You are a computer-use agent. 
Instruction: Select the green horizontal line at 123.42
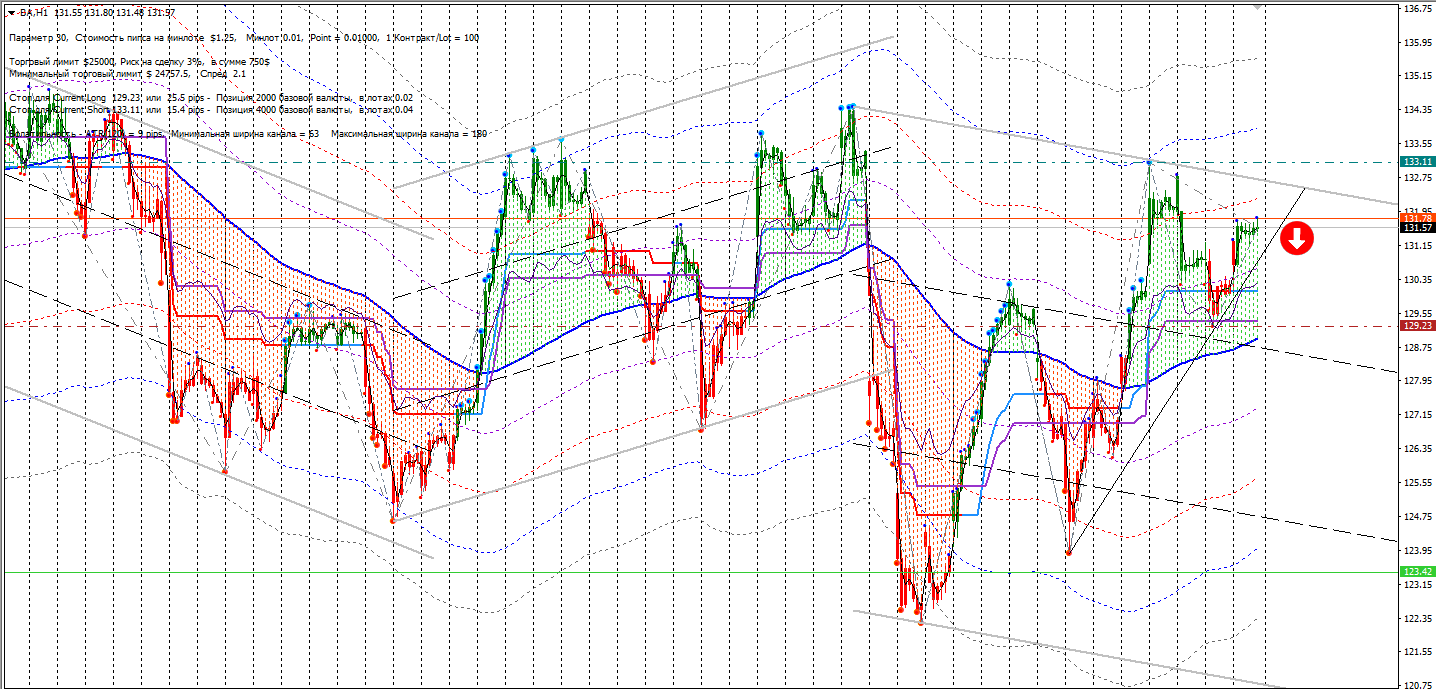[700, 572]
